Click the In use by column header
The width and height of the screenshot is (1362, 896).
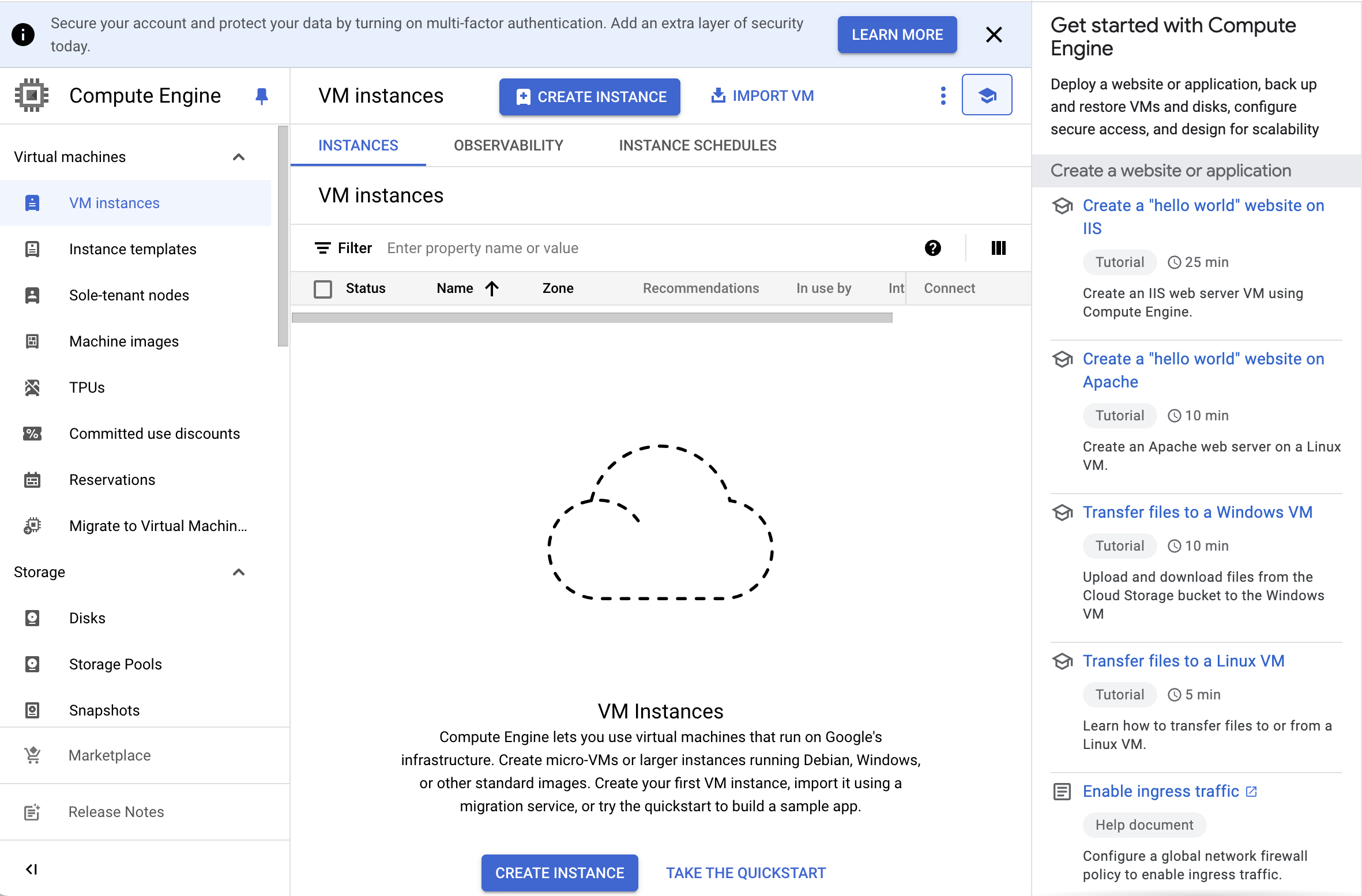point(823,288)
